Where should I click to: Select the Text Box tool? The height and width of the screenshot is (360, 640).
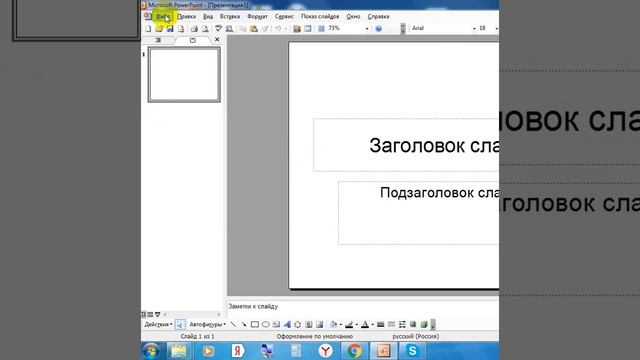tap(276, 324)
